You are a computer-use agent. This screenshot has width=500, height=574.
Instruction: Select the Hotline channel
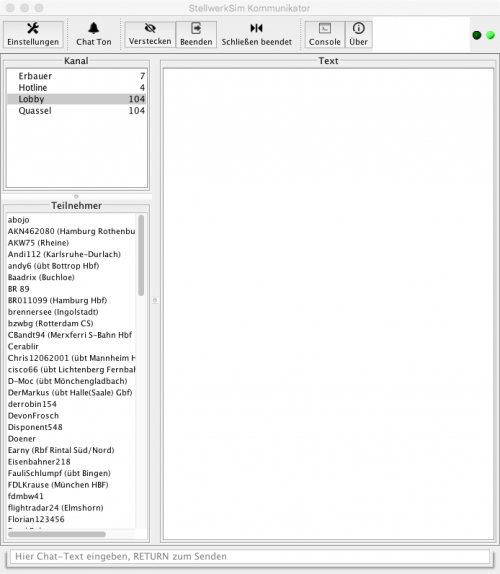tap(77, 87)
